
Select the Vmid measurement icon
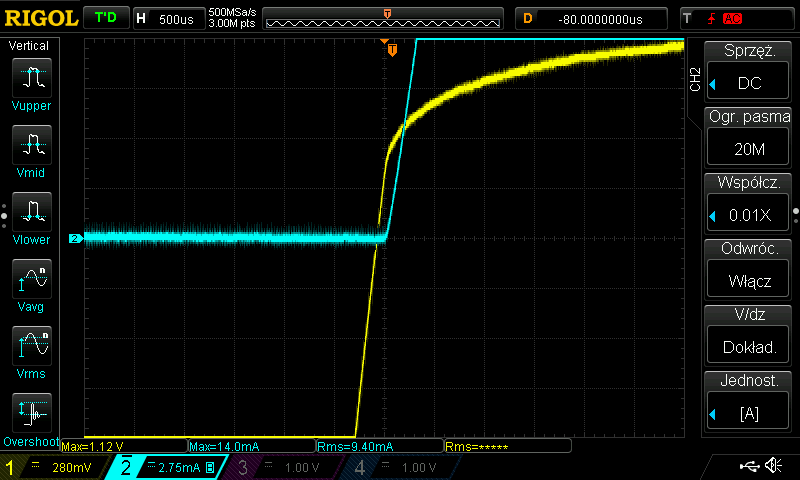32,144
